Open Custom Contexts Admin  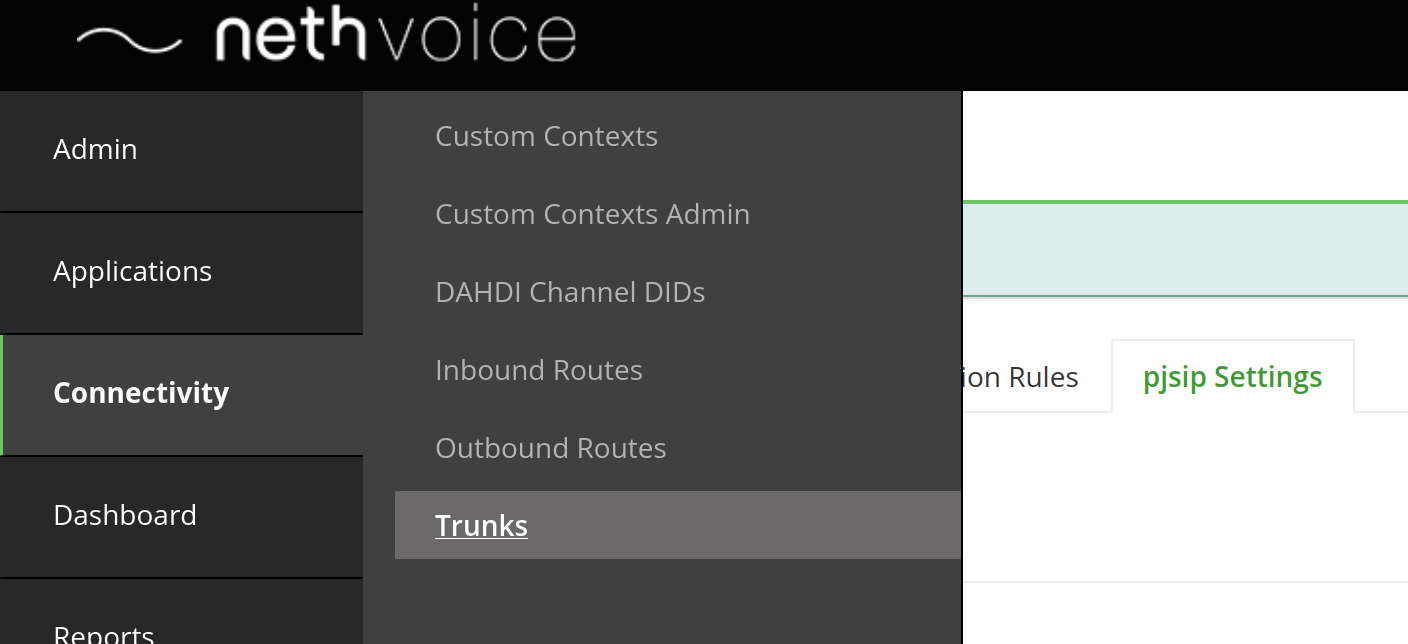click(x=592, y=214)
